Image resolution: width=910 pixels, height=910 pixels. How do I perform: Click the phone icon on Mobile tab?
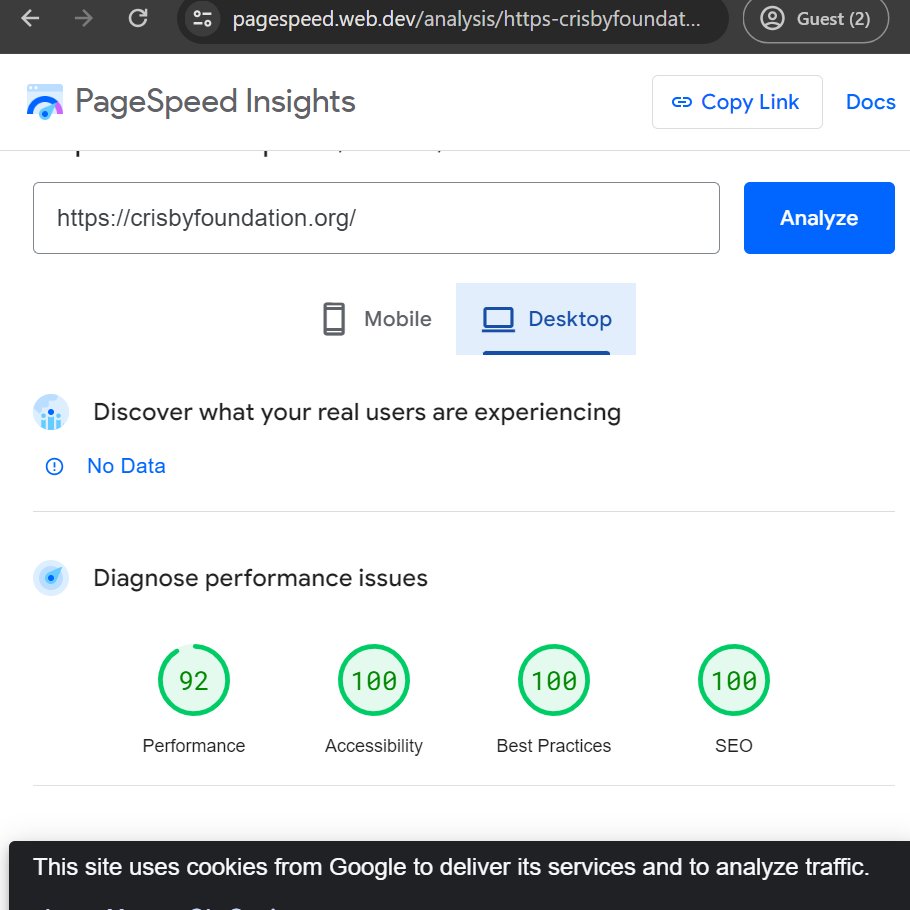[334, 319]
